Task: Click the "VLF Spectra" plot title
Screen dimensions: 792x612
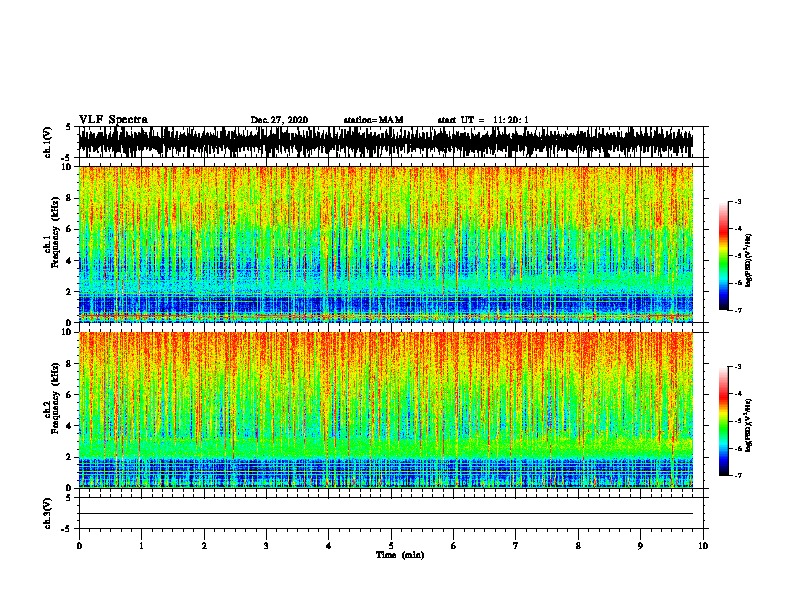Action: click(113, 120)
